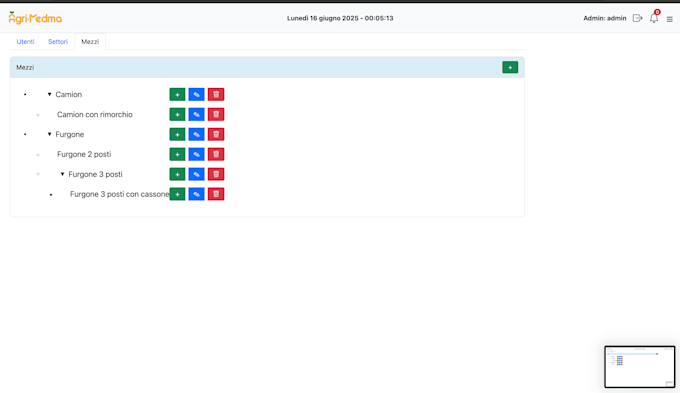Add child under Furgone 3 posti con cassone
Image resolution: width=680 pixels, height=393 pixels.
(x=177, y=194)
